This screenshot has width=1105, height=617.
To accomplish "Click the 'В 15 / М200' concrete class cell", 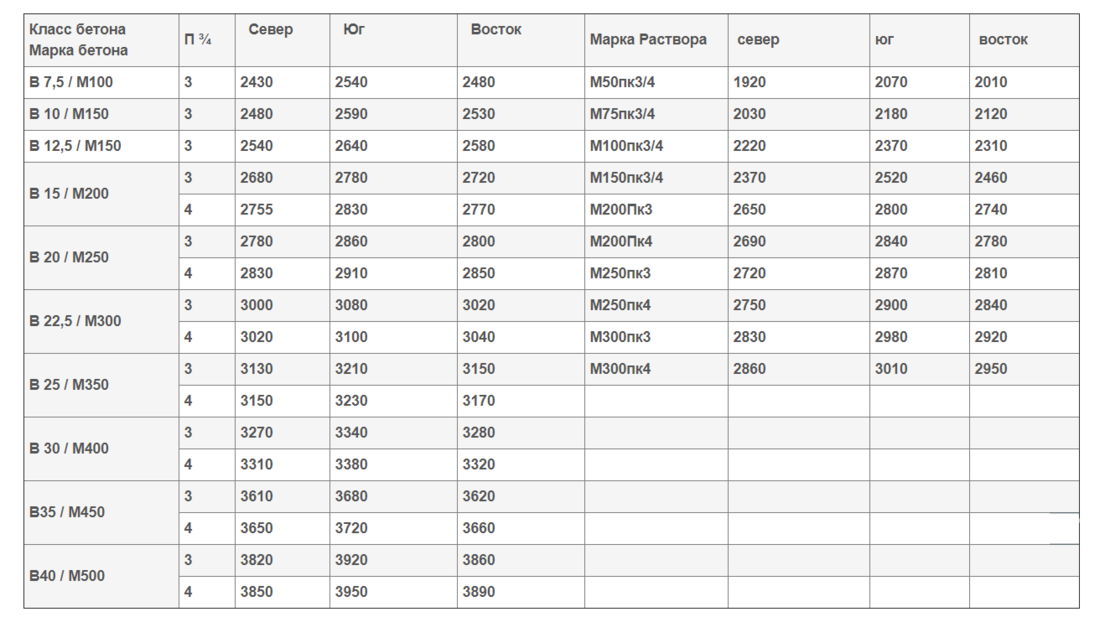I will pyautogui.click(x=101, y=194).
